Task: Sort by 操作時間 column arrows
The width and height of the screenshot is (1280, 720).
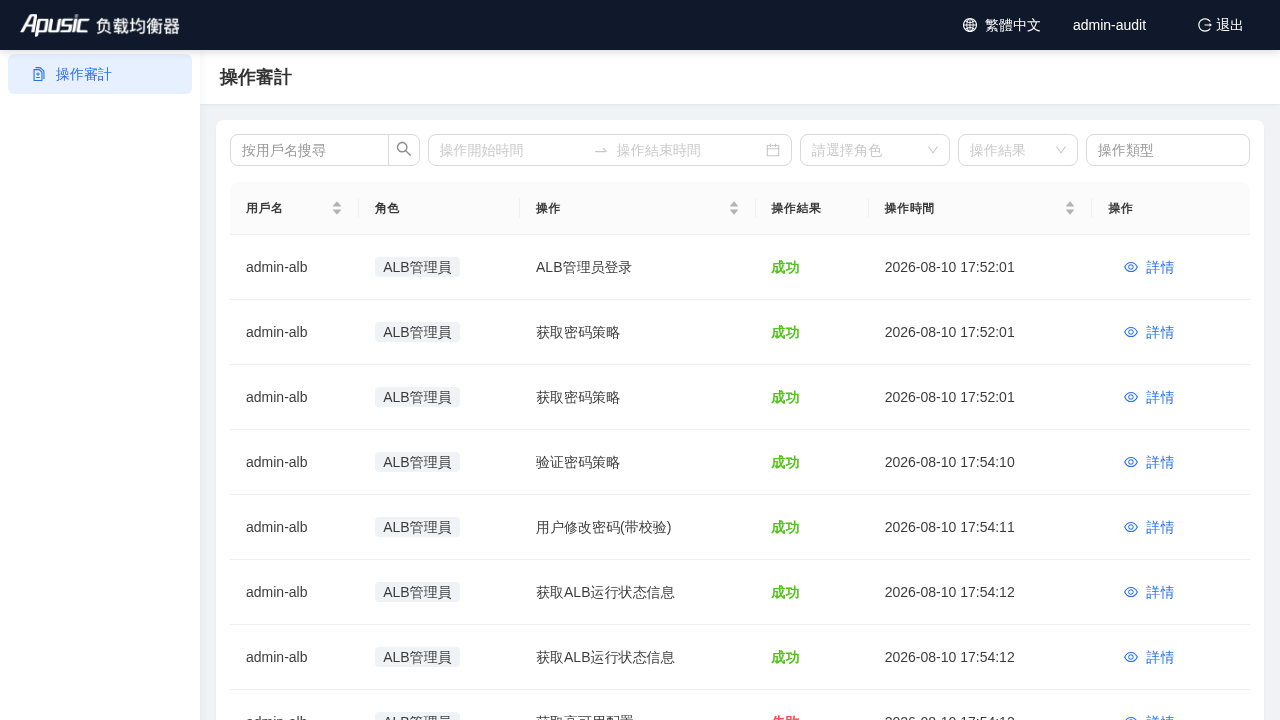Action: click(1070, 208)
